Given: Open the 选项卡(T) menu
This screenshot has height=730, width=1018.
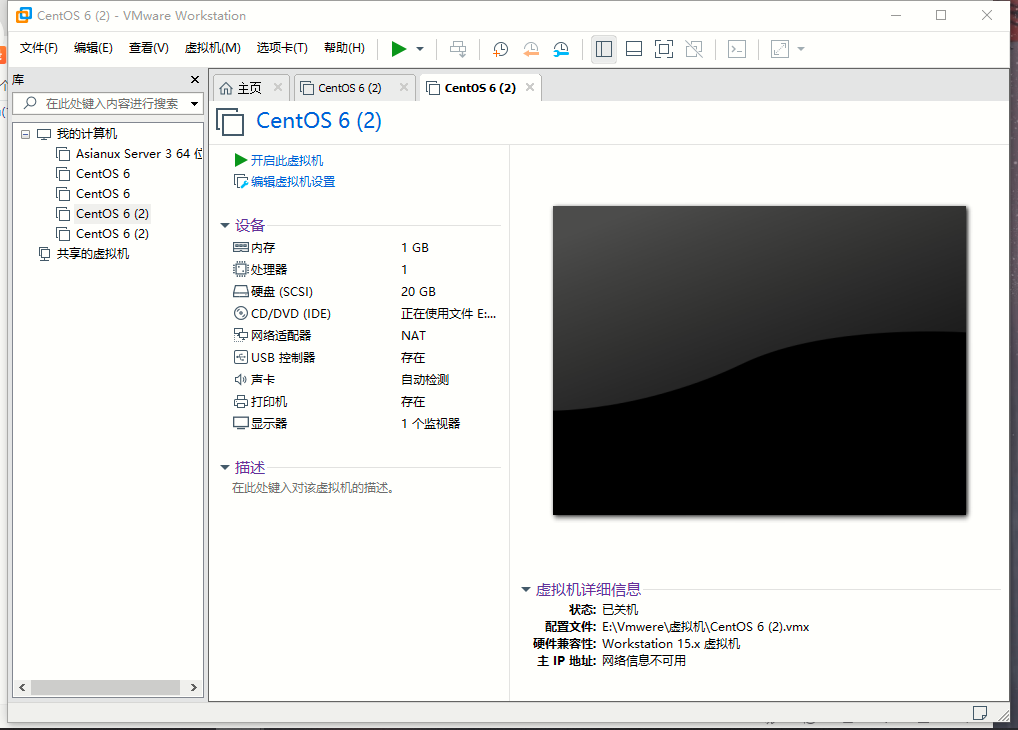Looking at the screenshot, I should coord(282,48).
